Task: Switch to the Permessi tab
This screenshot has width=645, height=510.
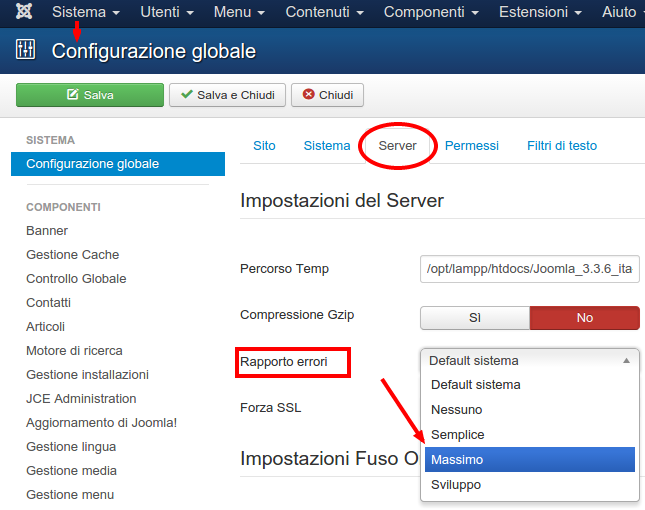Action: tap(471, 145)
